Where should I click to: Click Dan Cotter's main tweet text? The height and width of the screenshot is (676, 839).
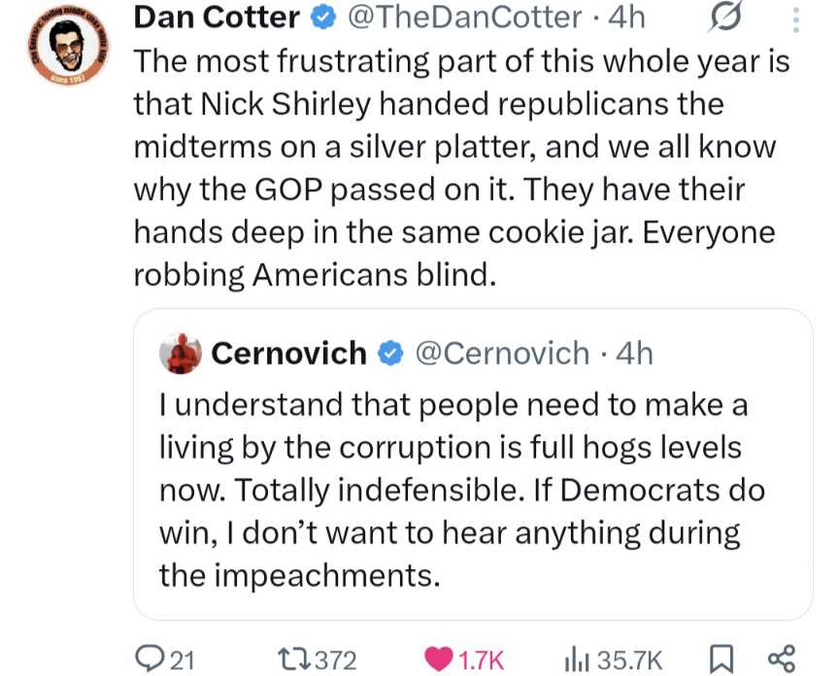460,168
